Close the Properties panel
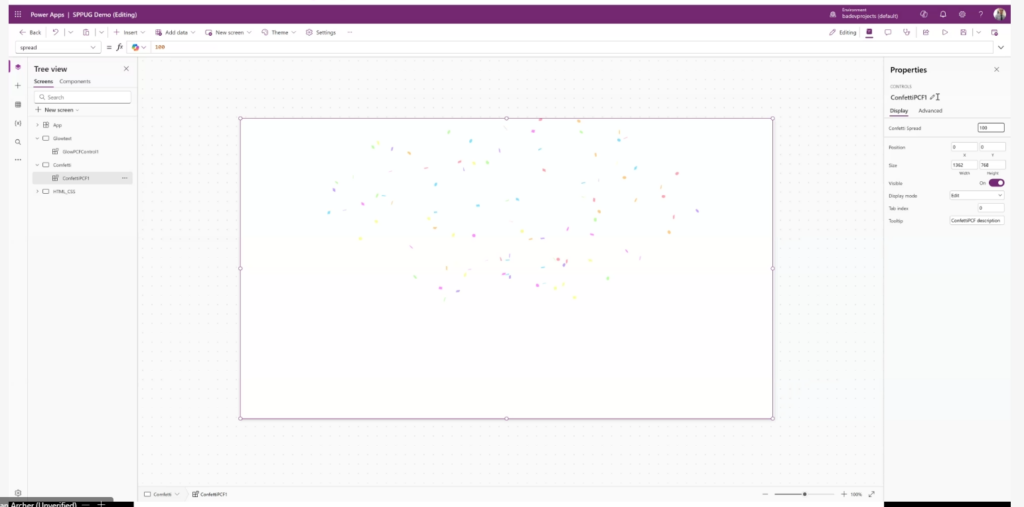1024x507 pixels. 997,69
